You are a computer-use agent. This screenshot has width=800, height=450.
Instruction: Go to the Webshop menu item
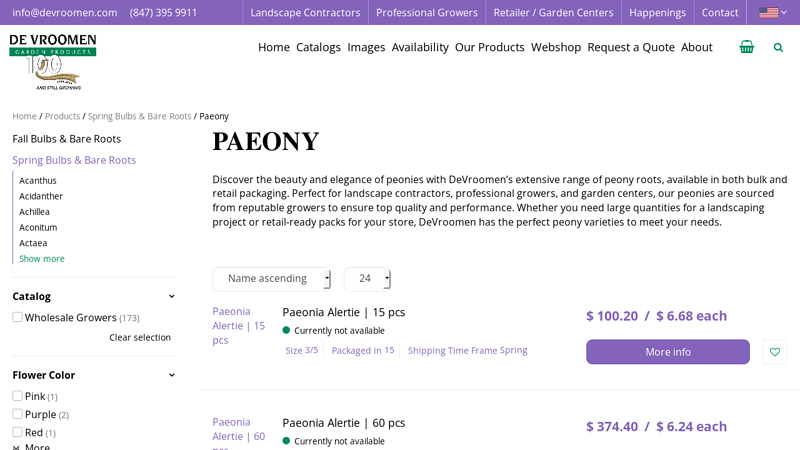pyautogui.click(x=556, y=47)
